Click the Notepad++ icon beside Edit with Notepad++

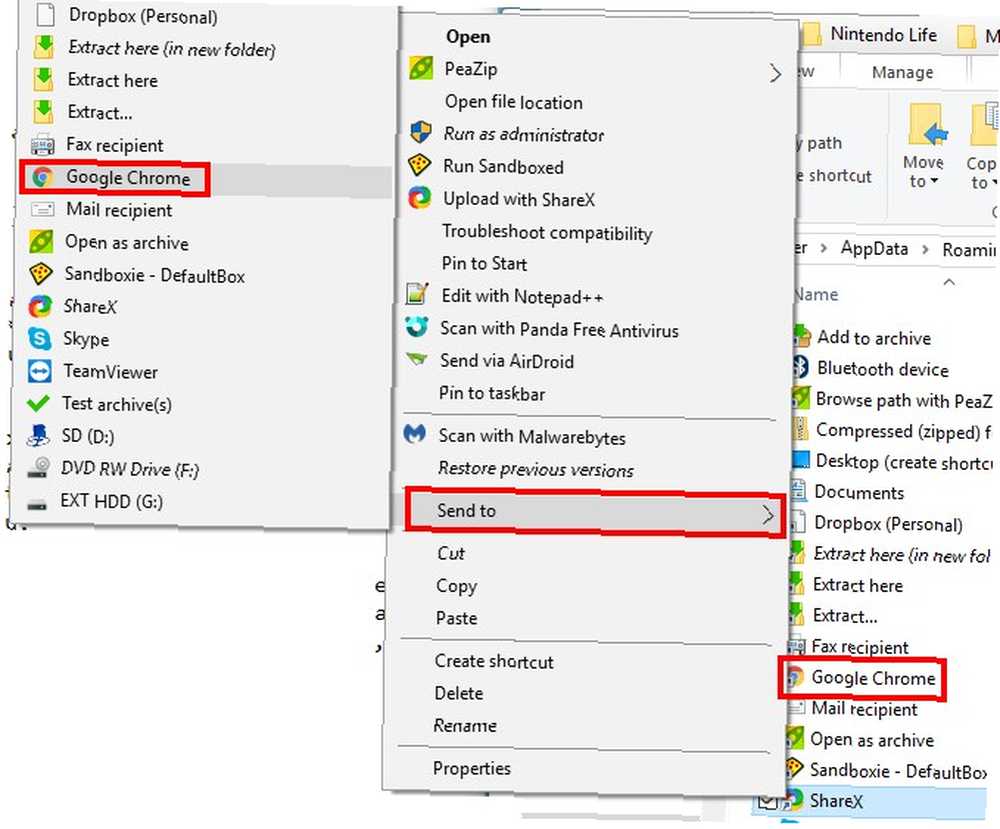(x=417, y=294)
